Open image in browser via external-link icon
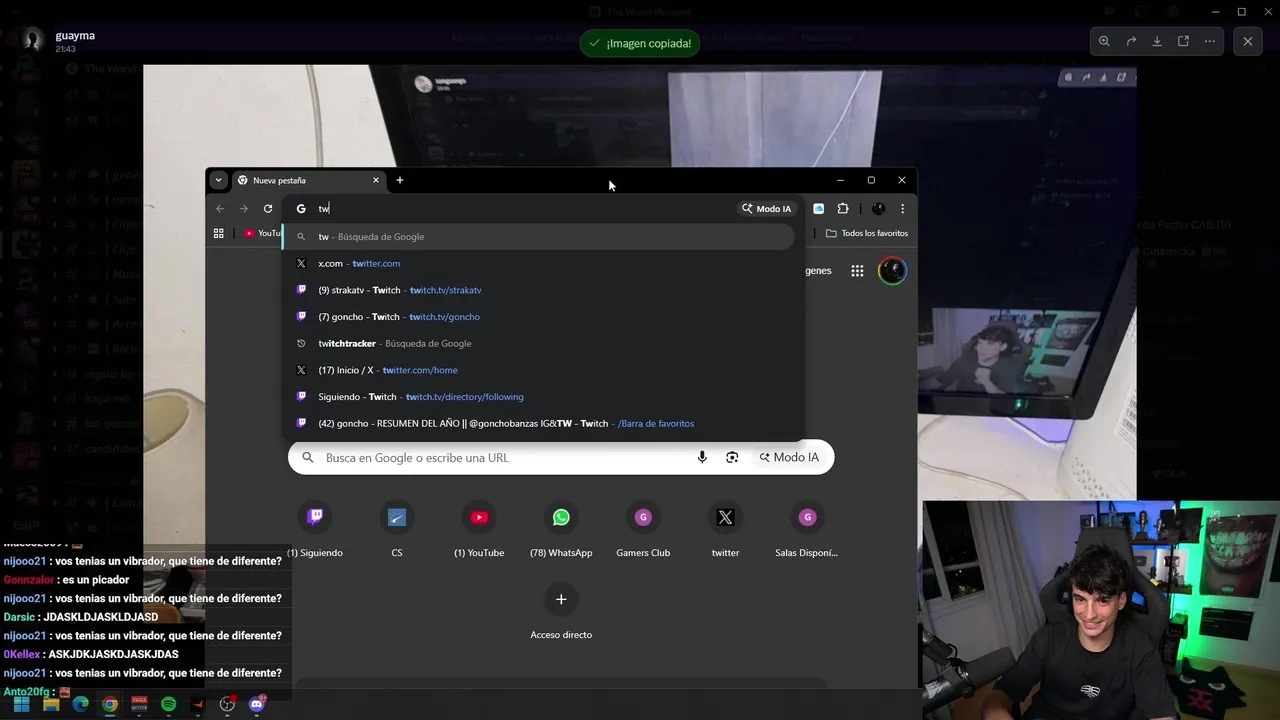1280x720 pixels. click(x=1183, y=41)
